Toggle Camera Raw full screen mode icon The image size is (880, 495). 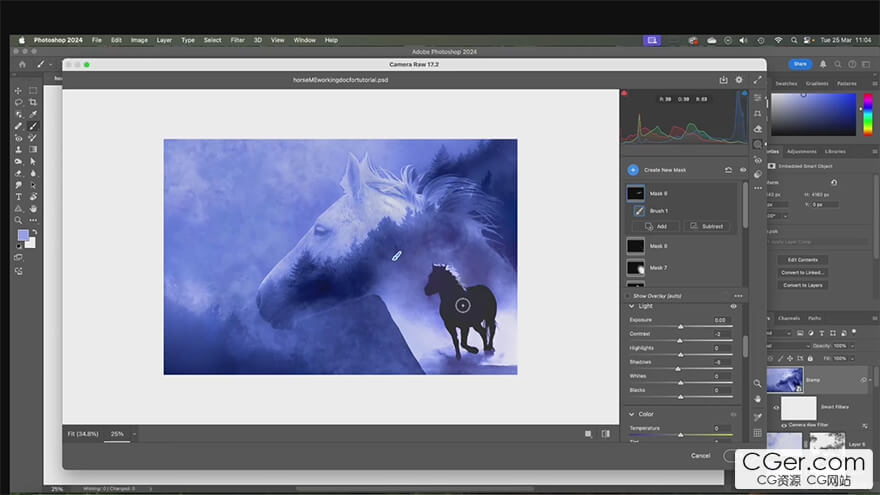point(757,80)
